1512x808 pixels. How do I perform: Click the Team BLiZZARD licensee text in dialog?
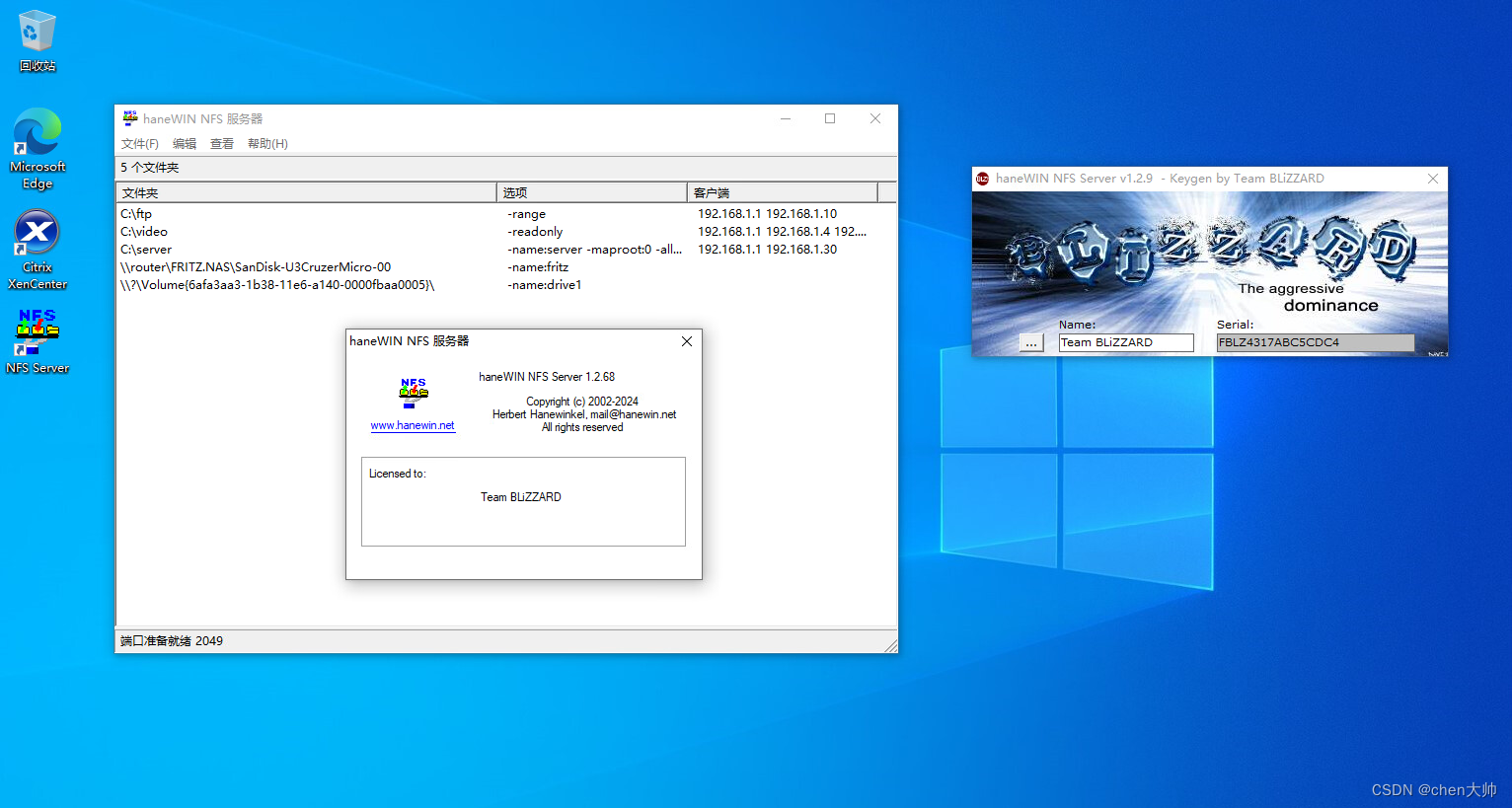click(521, 497)
